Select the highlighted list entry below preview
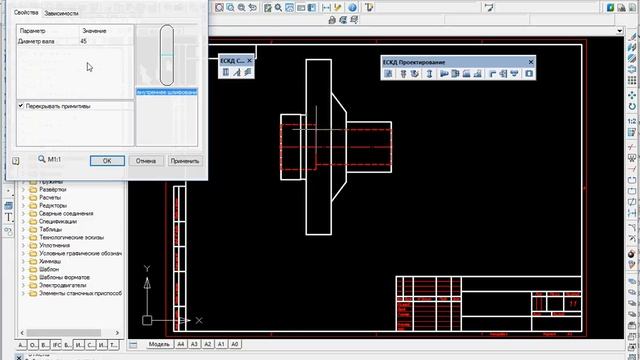The image size is (640, 360). click(167, 92)
